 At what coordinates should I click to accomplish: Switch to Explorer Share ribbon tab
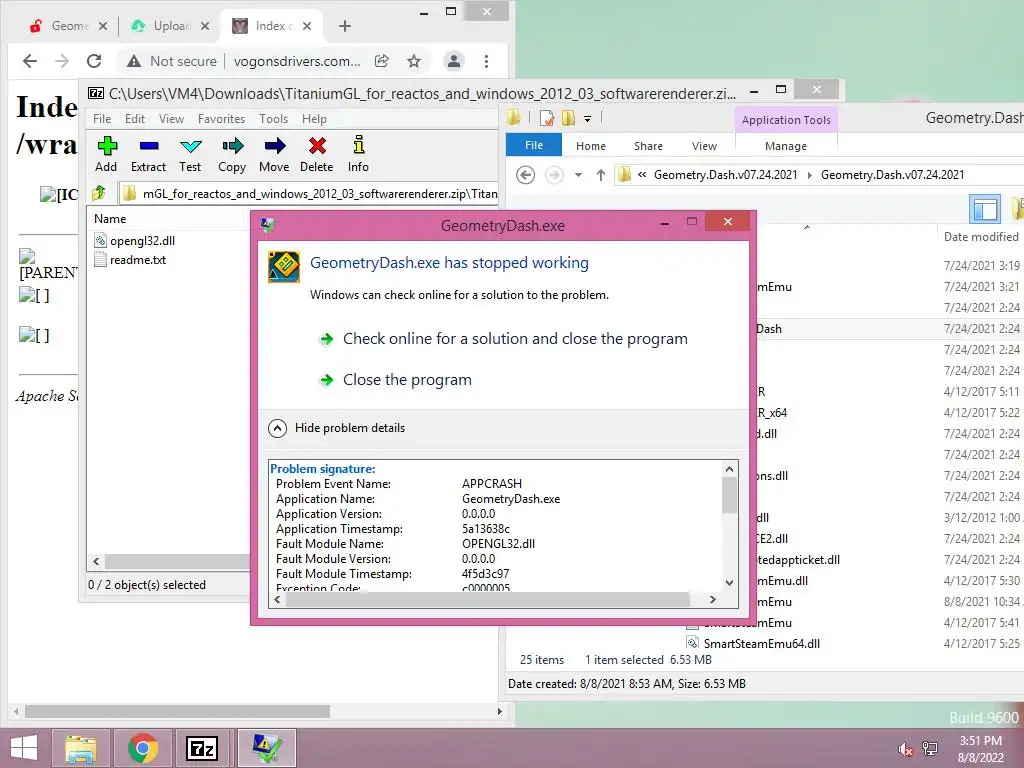click(x=648, y=146)
